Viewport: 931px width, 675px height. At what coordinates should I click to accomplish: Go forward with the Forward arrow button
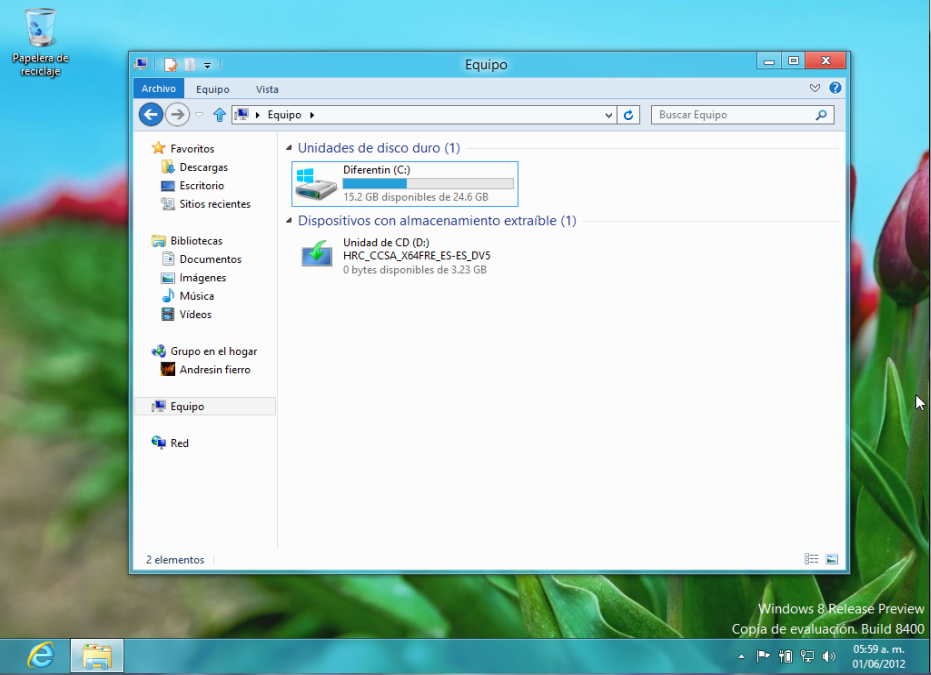tap(177, 115)
